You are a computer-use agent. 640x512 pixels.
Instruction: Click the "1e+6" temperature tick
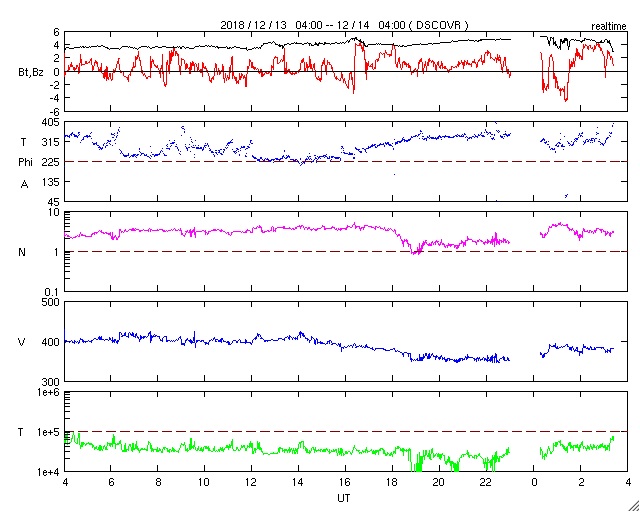[x=48, y=392]
